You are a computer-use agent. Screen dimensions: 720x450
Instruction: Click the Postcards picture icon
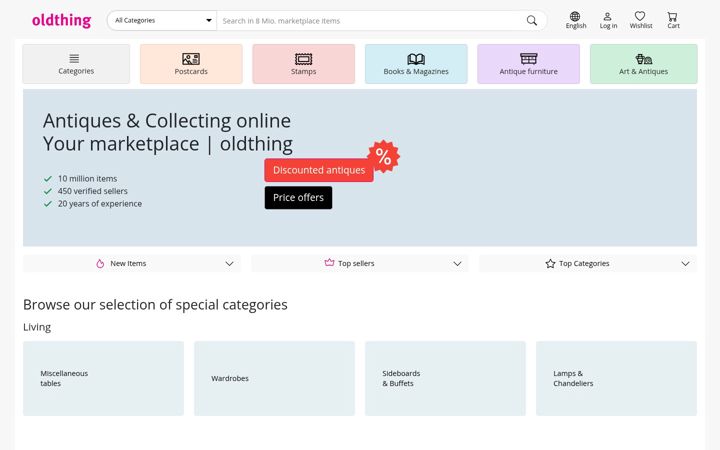[191, 59]
